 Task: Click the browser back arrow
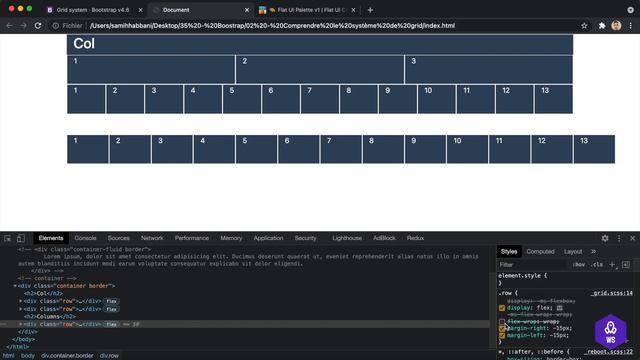[x=9, y=26]
